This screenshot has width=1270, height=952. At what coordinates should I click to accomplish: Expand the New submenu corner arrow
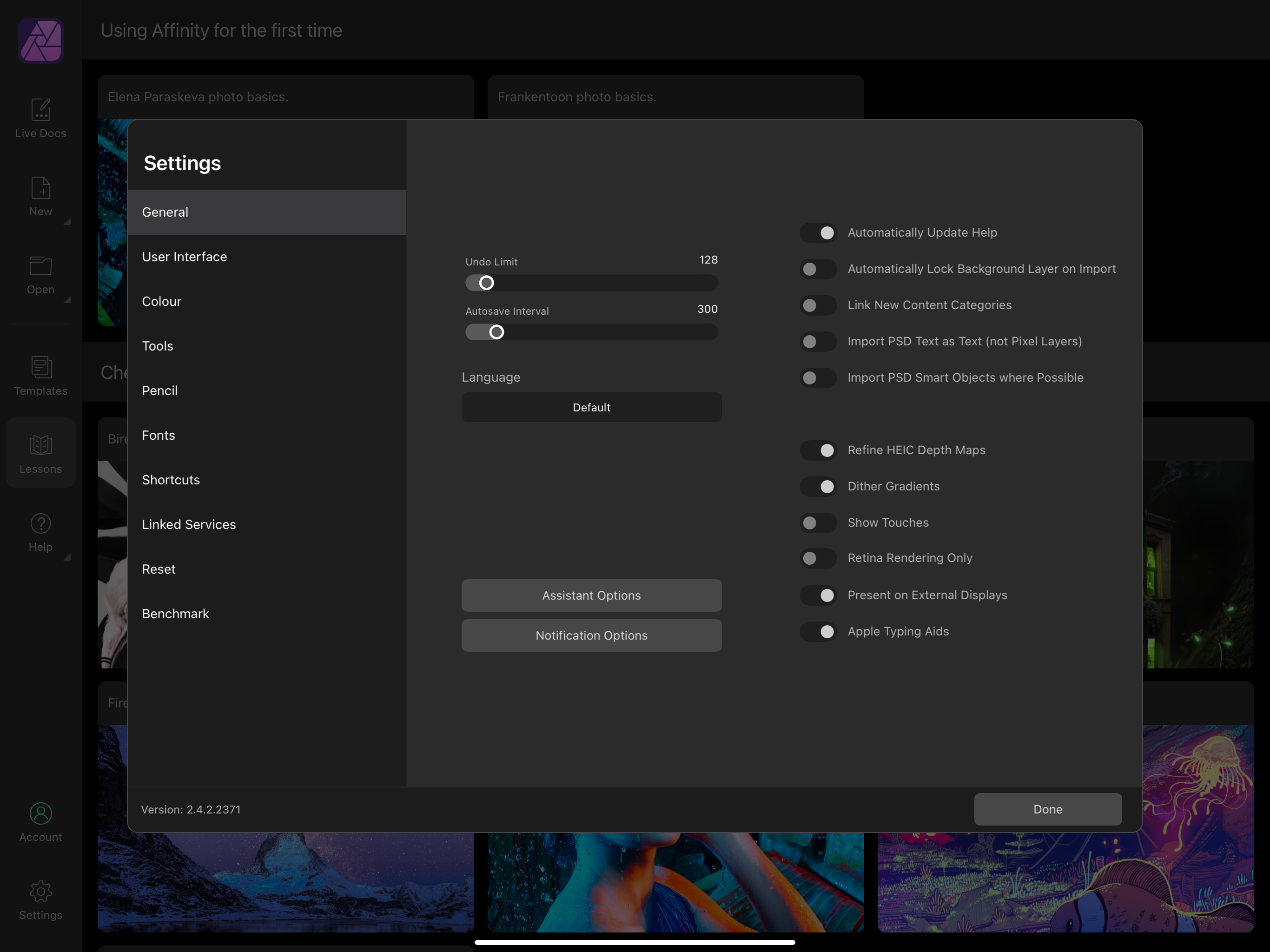click(x=67, y=222)
